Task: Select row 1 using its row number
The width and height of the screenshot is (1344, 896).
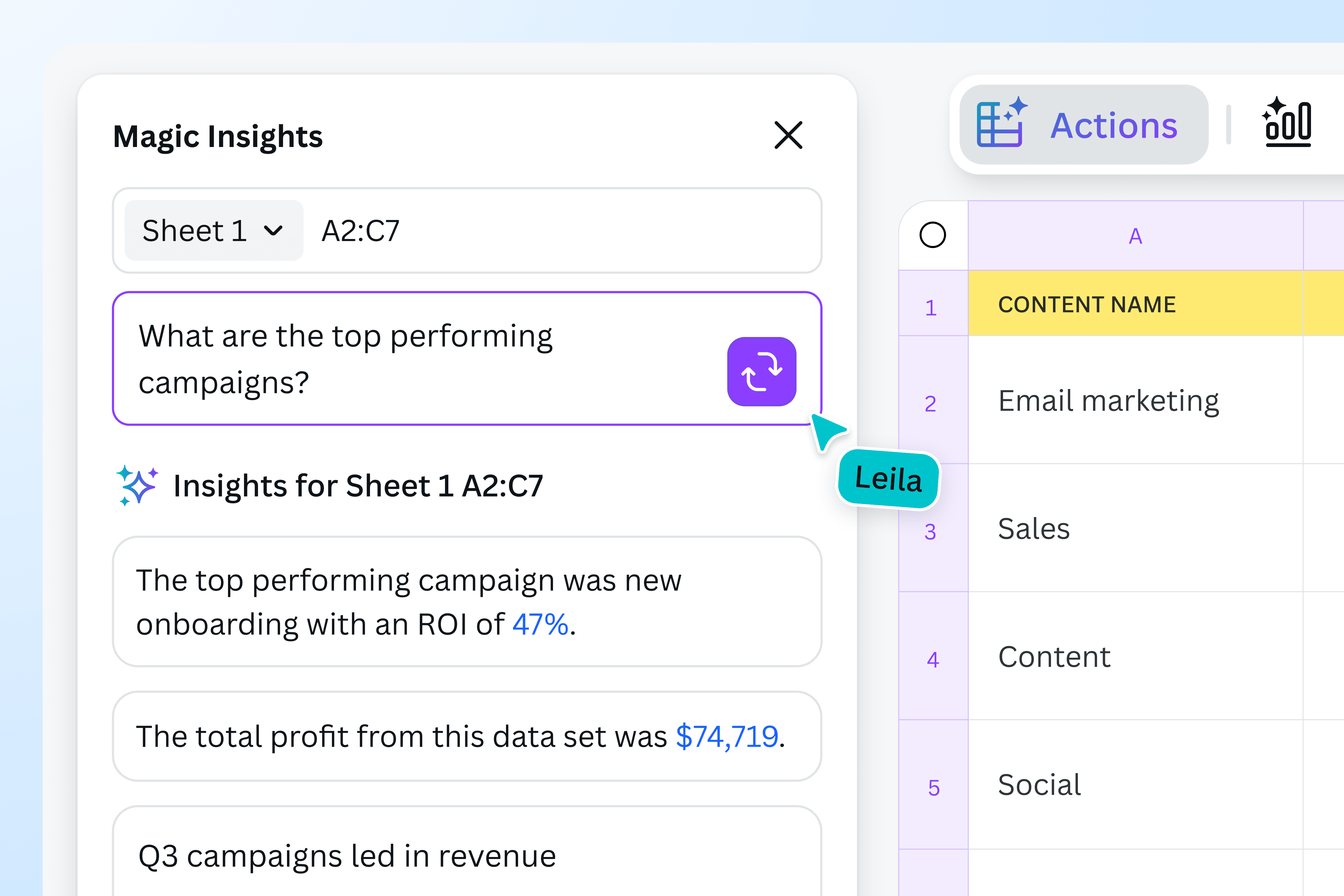Action: click(931, 307)
